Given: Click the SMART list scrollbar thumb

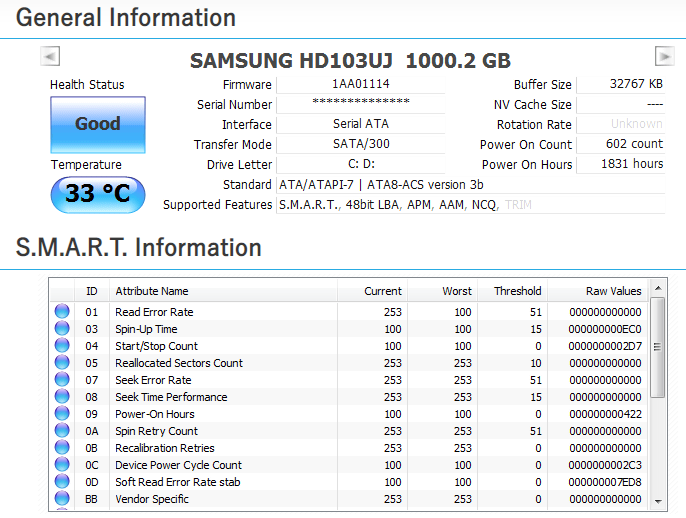Looking at the screenshot, I should tap(657, 350).
